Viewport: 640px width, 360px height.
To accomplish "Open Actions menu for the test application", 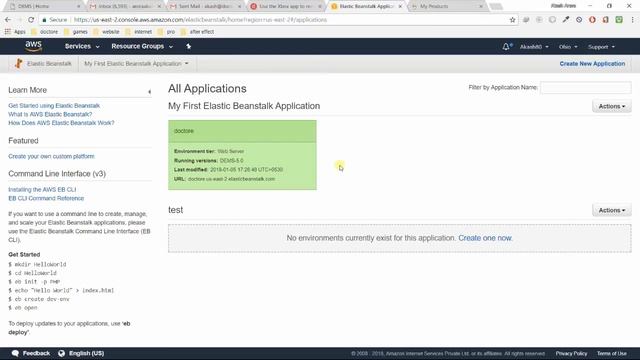I will [611, 210].
